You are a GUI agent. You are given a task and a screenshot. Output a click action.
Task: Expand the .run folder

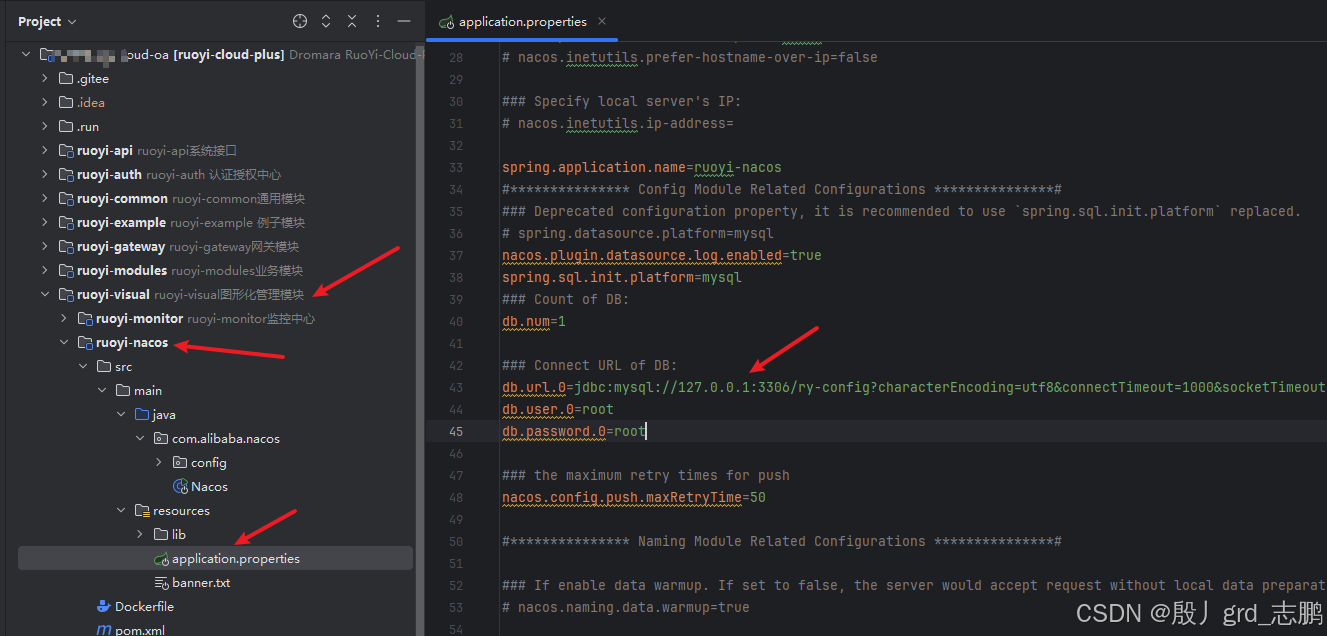point(45,126)
